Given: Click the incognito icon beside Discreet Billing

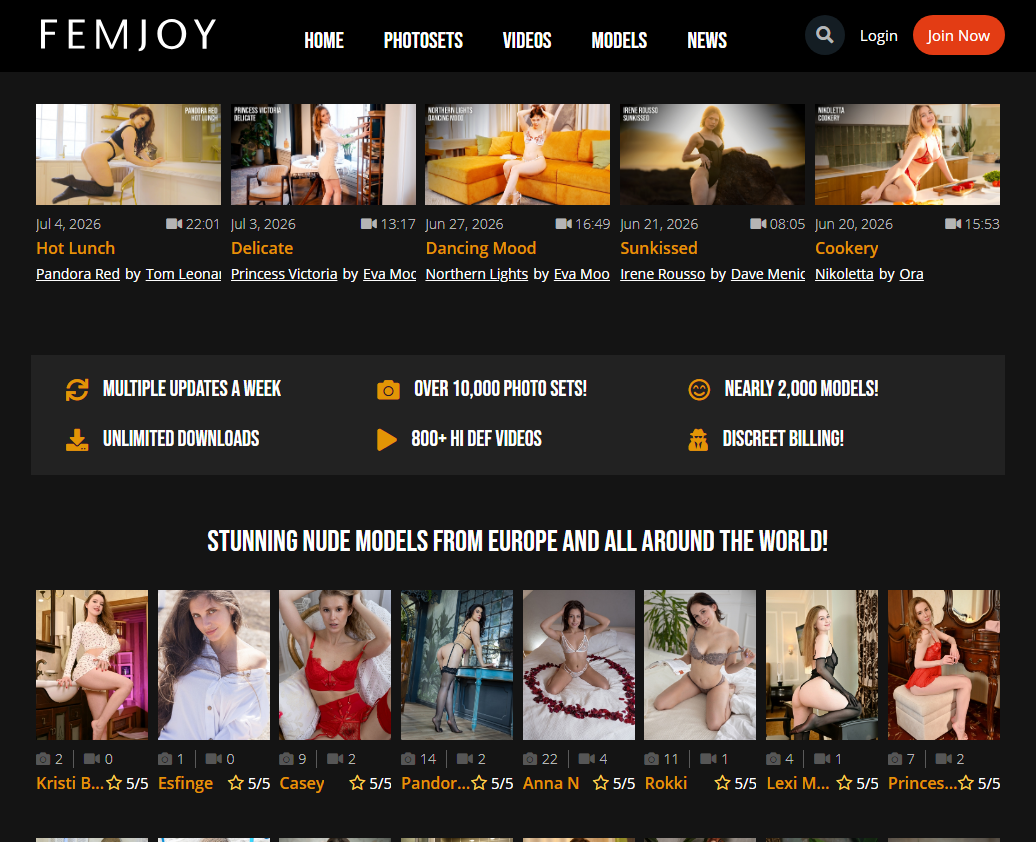Looking at the screenshot, I should (x=698, y=440).
